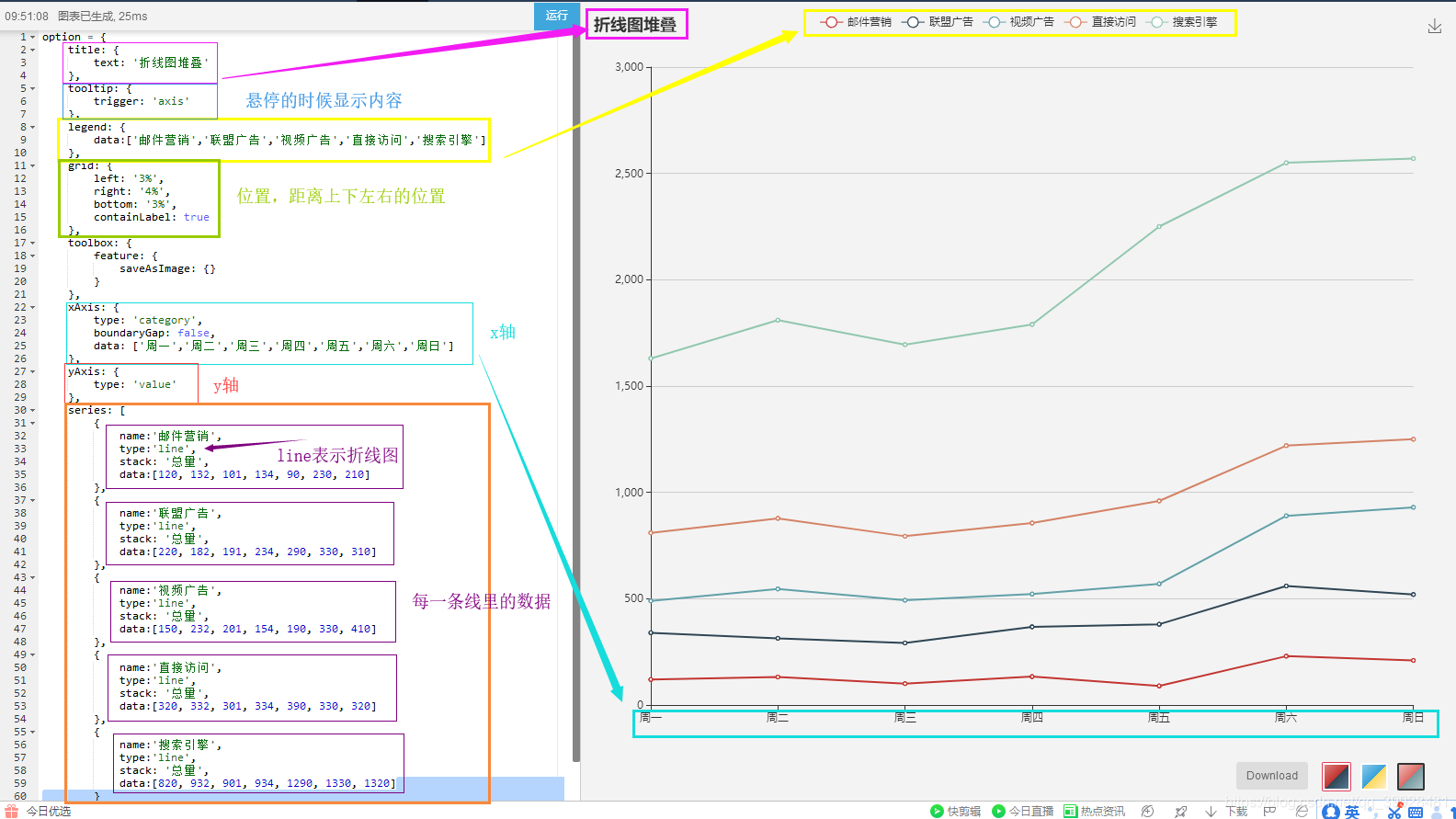Click data:[120, 132, 101, 134...] code line
Screen dimensions: 1456x819
pos(245,475)
